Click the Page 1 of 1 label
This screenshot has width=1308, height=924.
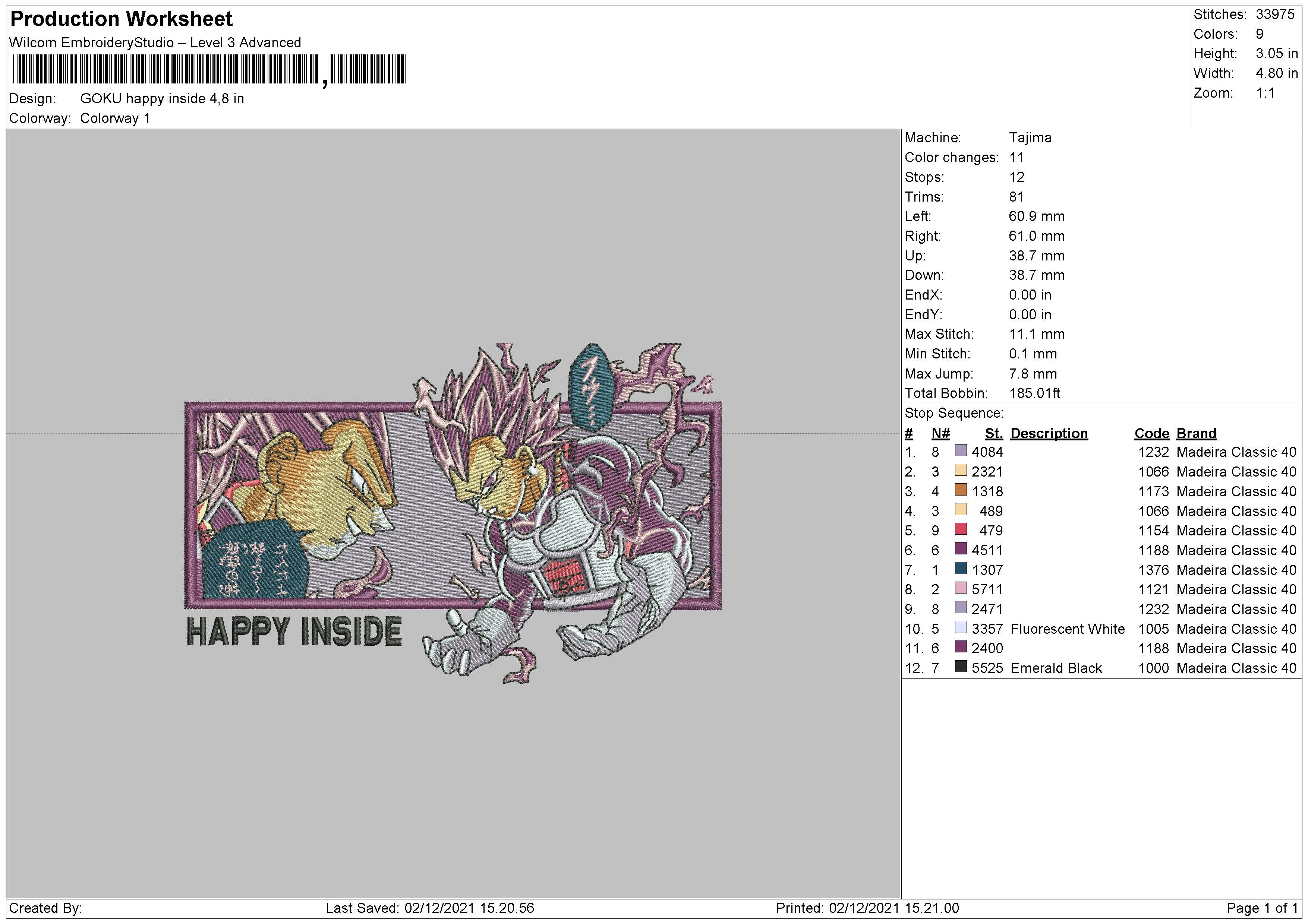(x=1262, y=908)
